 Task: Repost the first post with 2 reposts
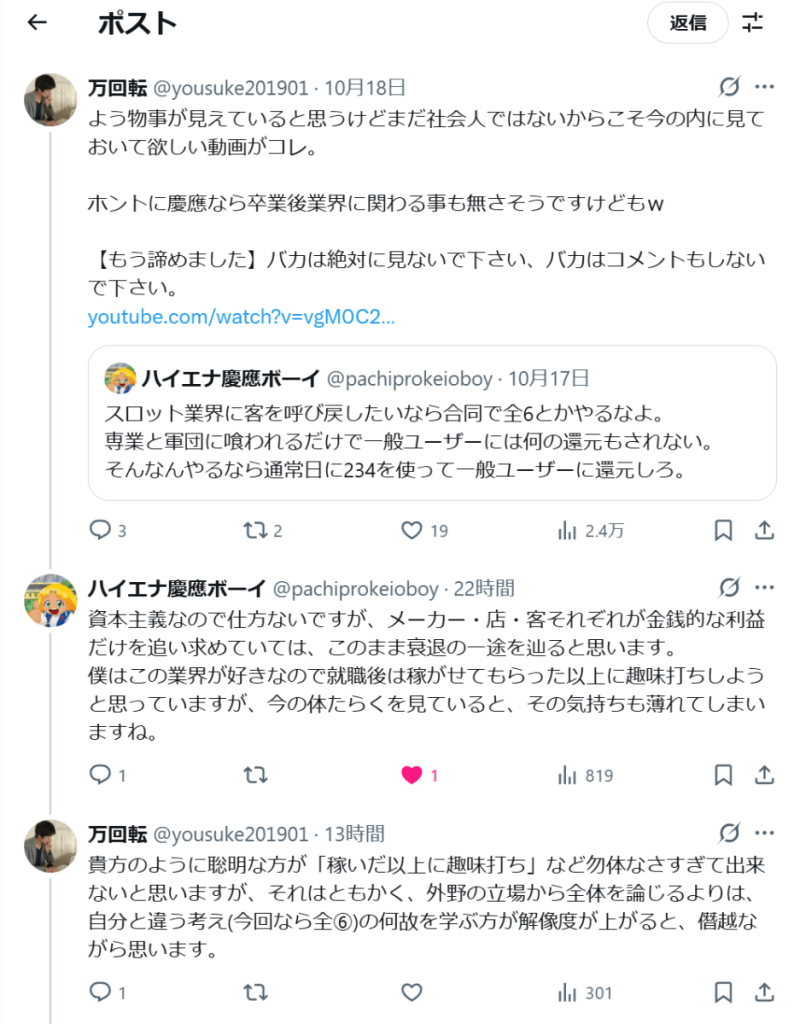256,530
